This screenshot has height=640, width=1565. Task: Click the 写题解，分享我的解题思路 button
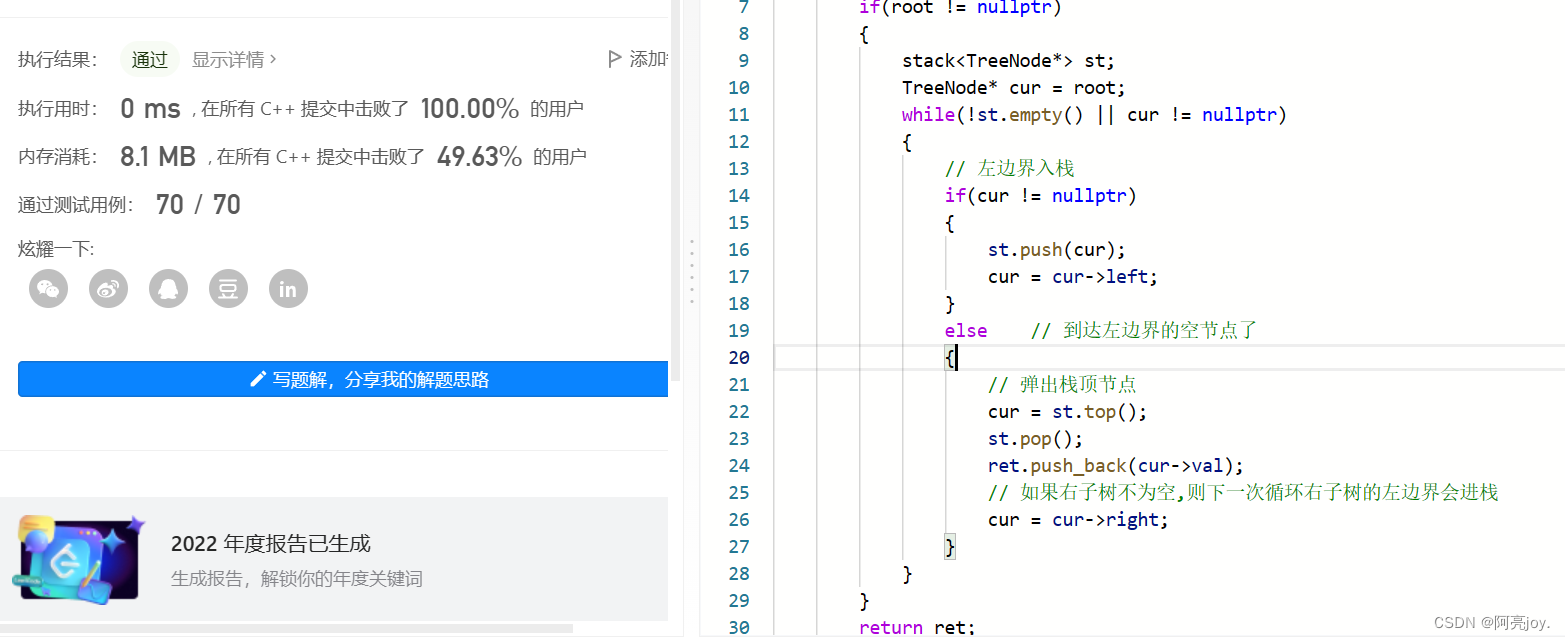(343, 379)
